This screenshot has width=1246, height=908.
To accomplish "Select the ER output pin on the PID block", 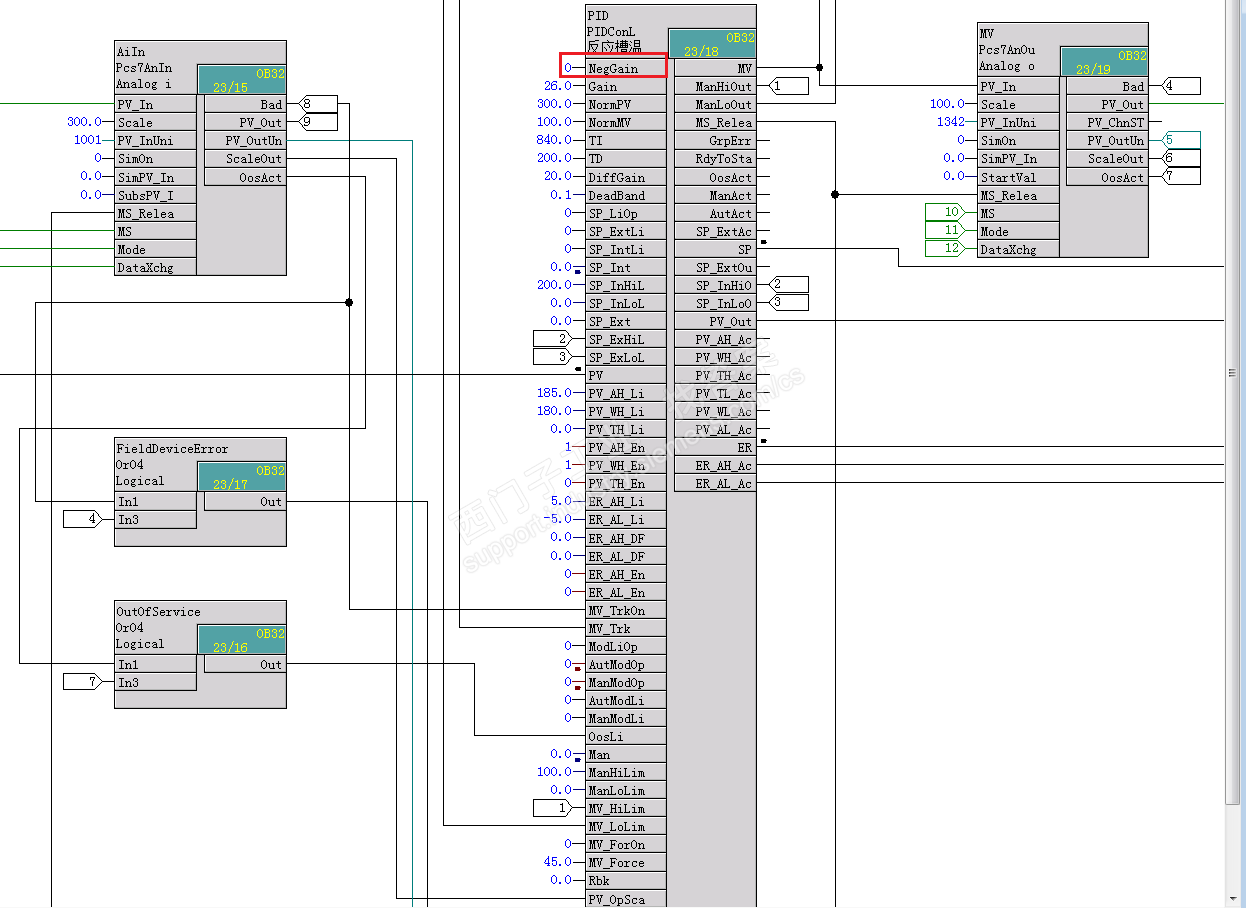I will (x=714, y=447).
